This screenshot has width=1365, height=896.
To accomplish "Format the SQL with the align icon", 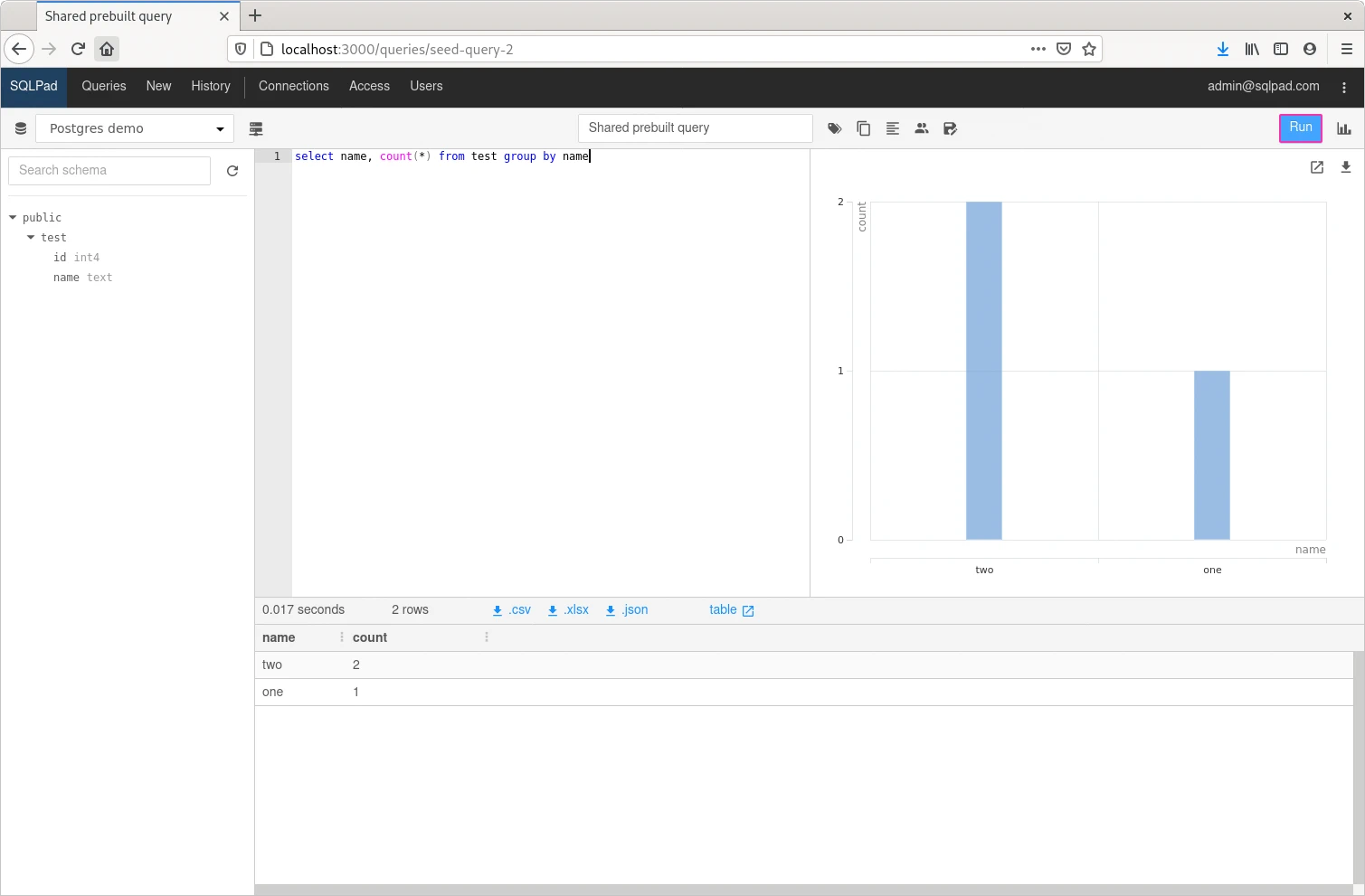I will click(892, 128).
